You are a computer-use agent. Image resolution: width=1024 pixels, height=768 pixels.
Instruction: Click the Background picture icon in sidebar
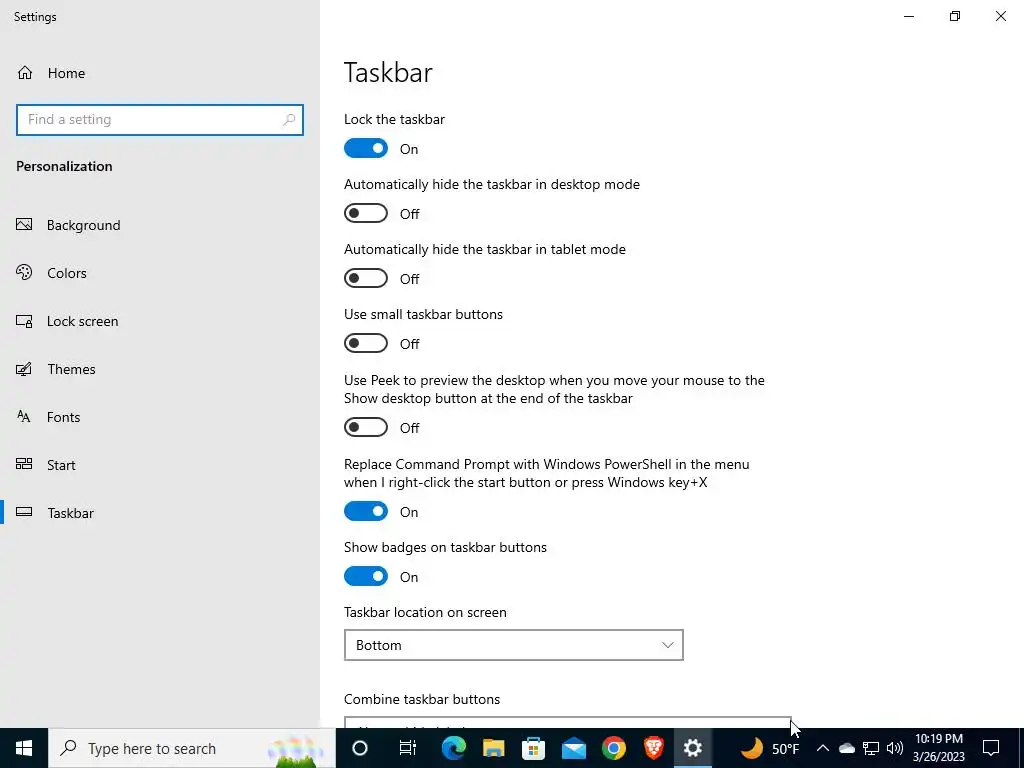24,225
